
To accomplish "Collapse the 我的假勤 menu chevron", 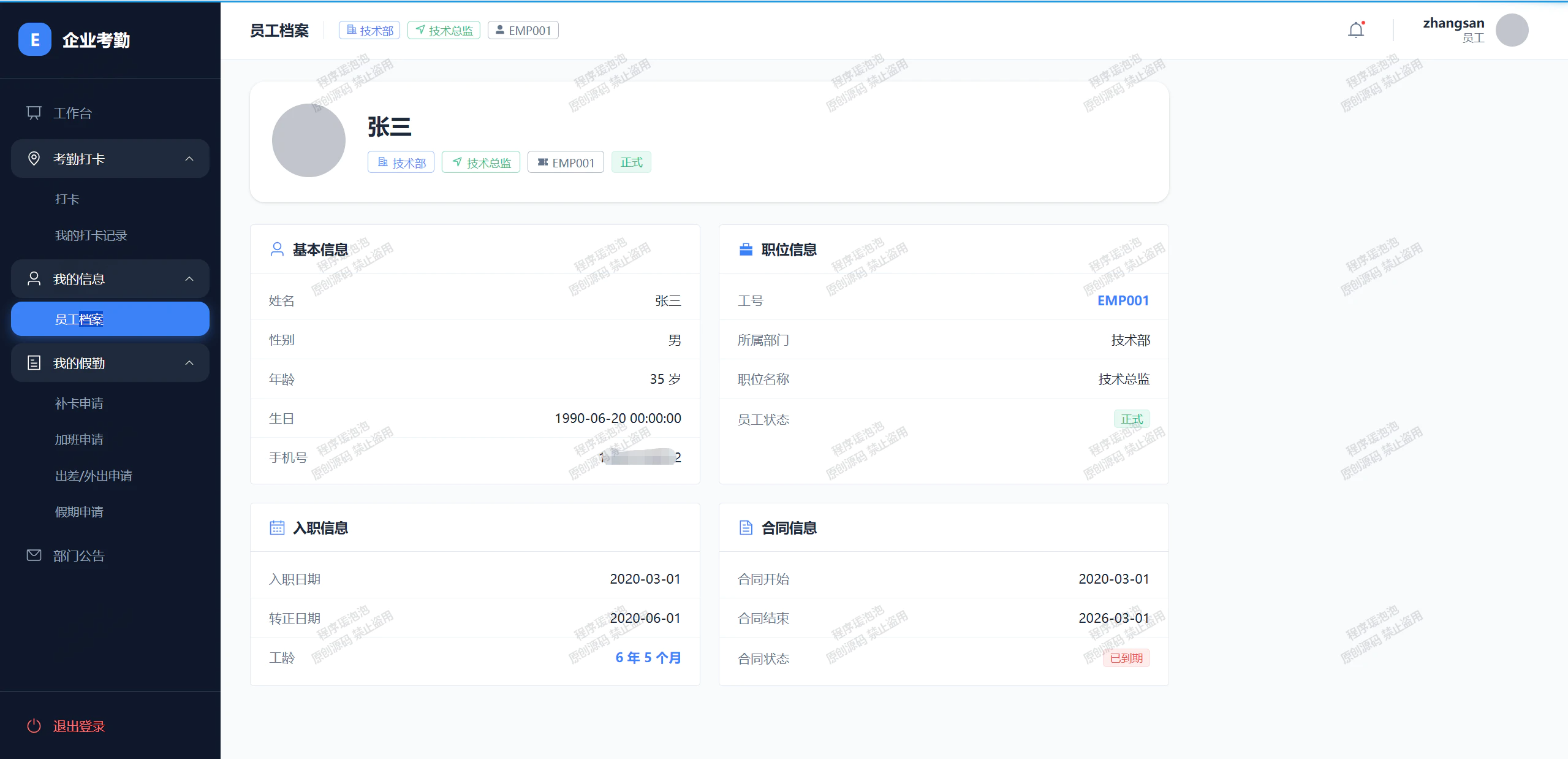I will [x=189, y=363].
